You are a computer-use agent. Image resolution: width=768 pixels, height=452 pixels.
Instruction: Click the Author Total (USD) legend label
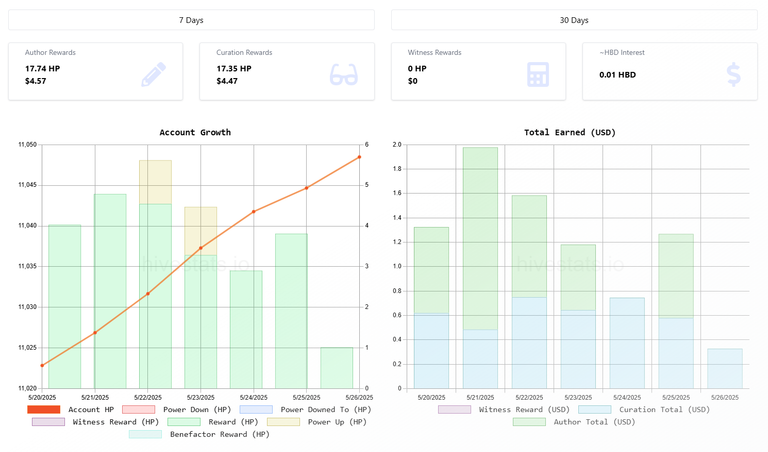click(x=594, y=422)
